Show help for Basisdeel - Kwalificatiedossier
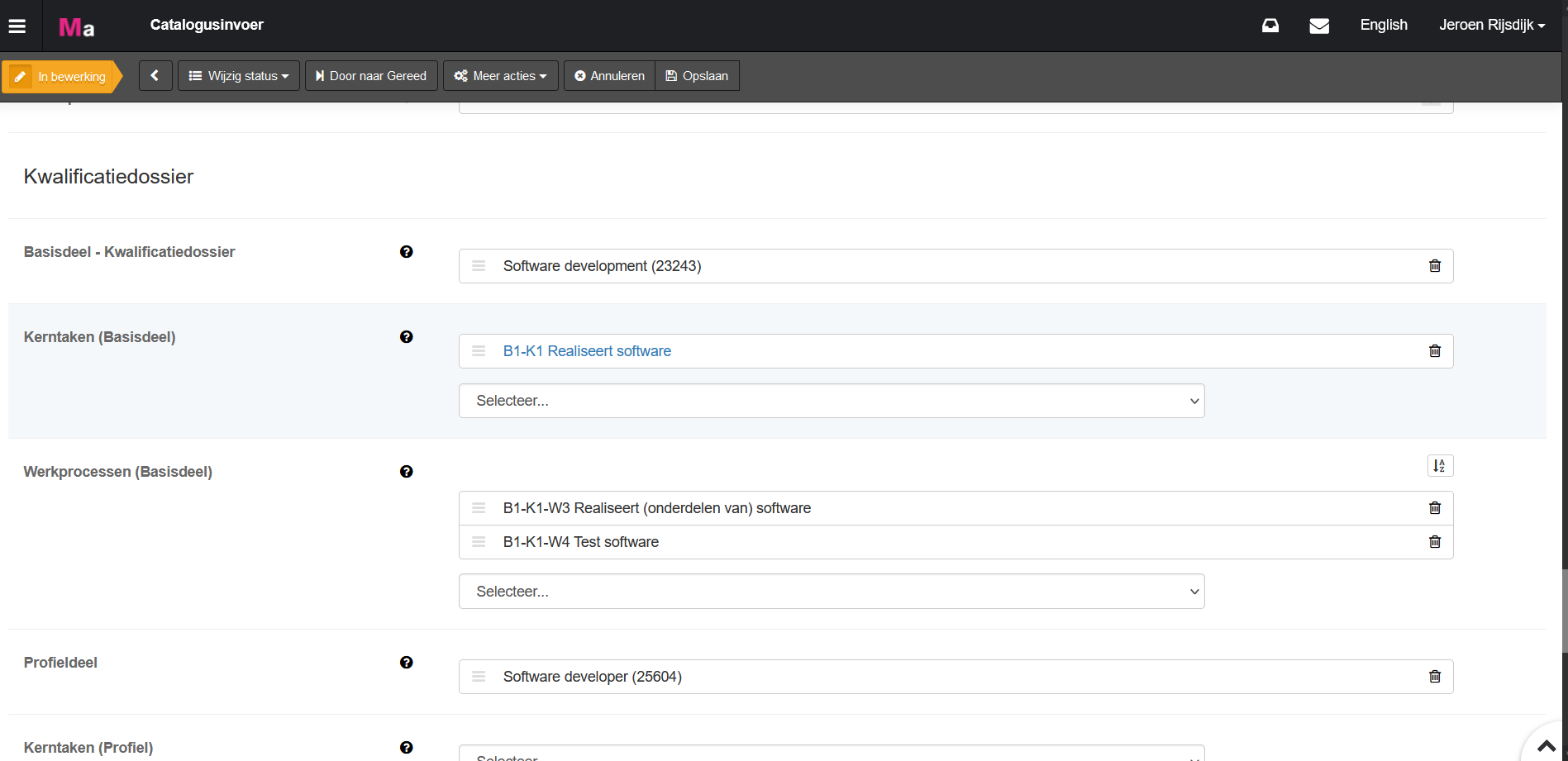Screen dimensions: 1568x761 point(406,252)
